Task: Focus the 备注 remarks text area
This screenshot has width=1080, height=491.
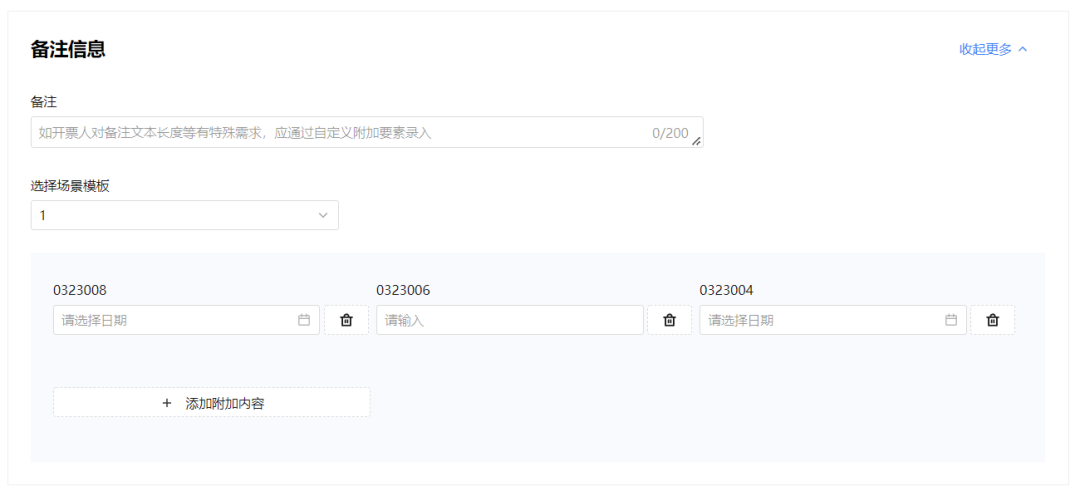Action: pyautogui.click(x=340, y=132)
